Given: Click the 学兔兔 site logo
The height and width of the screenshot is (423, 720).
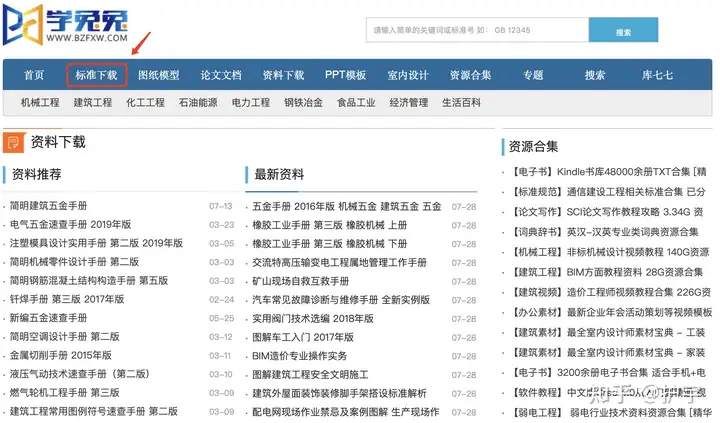Looking at the screenshot, I should 66,25.
